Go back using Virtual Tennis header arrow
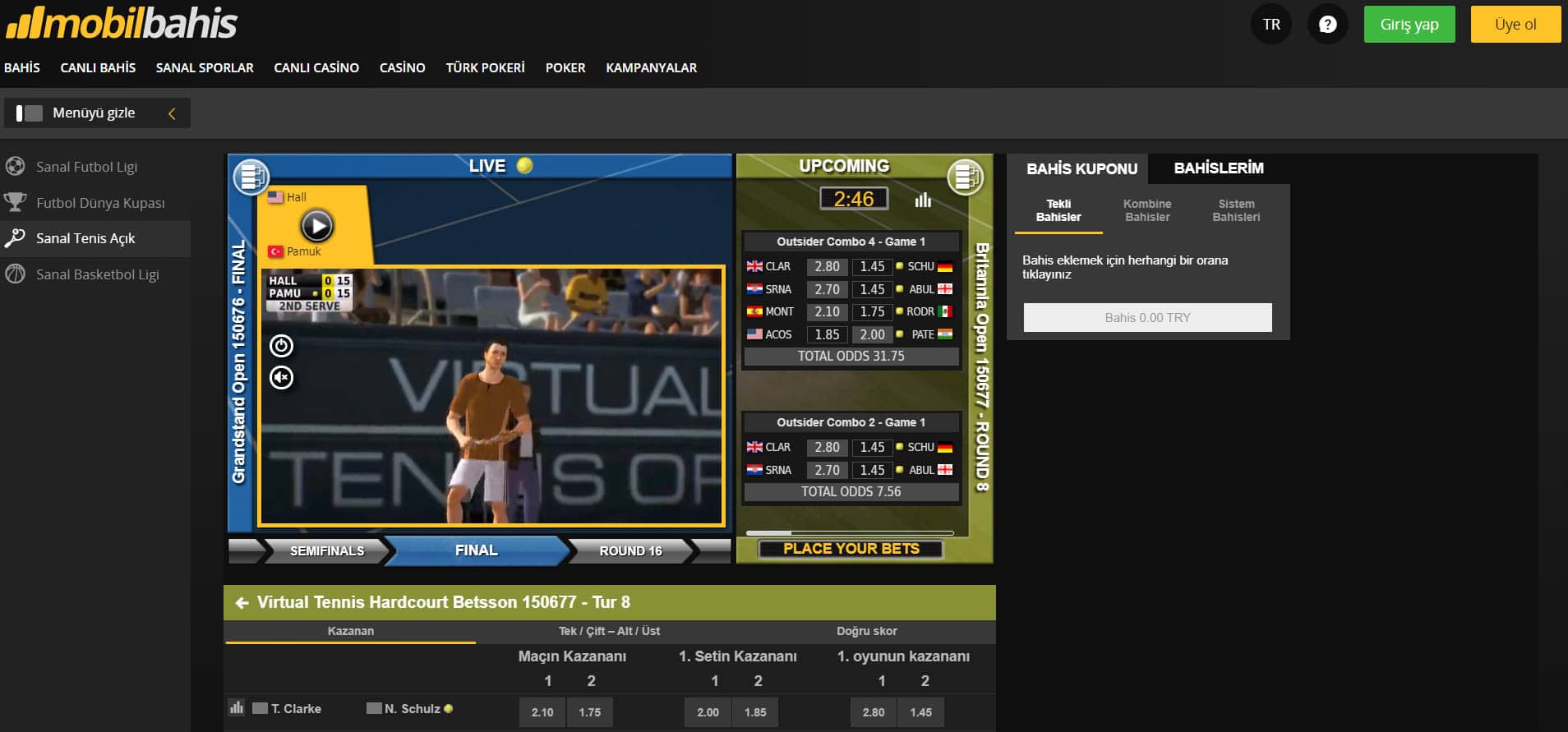Screen dimensions: 1568x732 coord(242,603)
